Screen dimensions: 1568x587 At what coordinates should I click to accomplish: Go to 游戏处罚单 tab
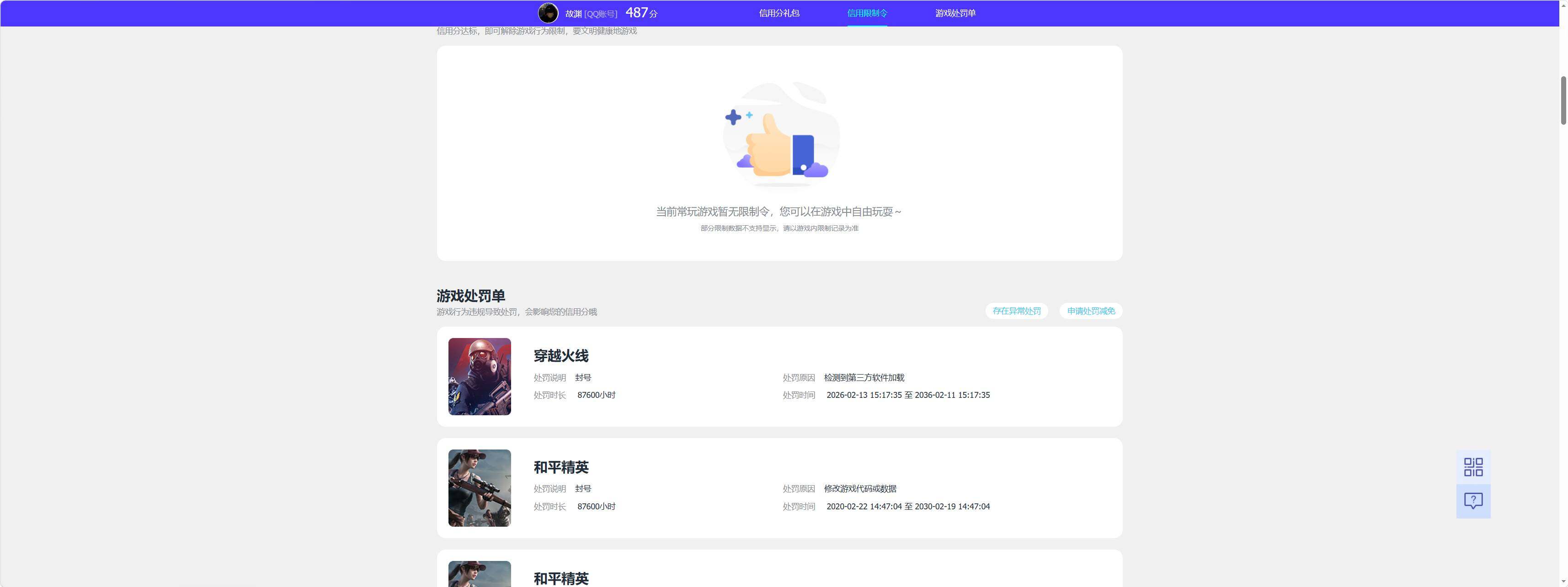coord(955,13)
